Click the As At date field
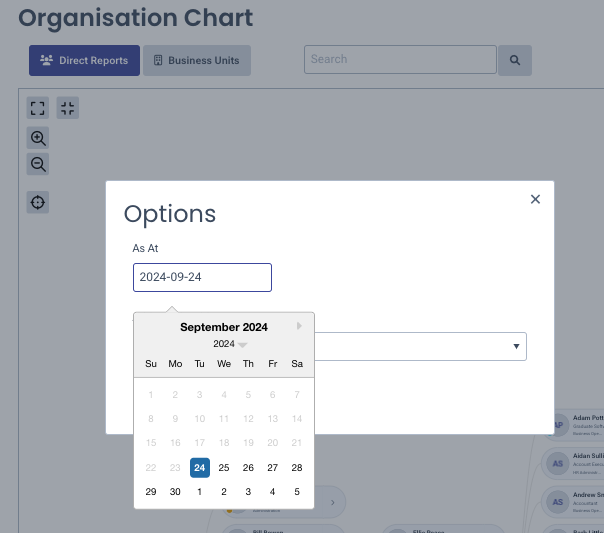Screen dimensions: 604x533 coord(202,277)
